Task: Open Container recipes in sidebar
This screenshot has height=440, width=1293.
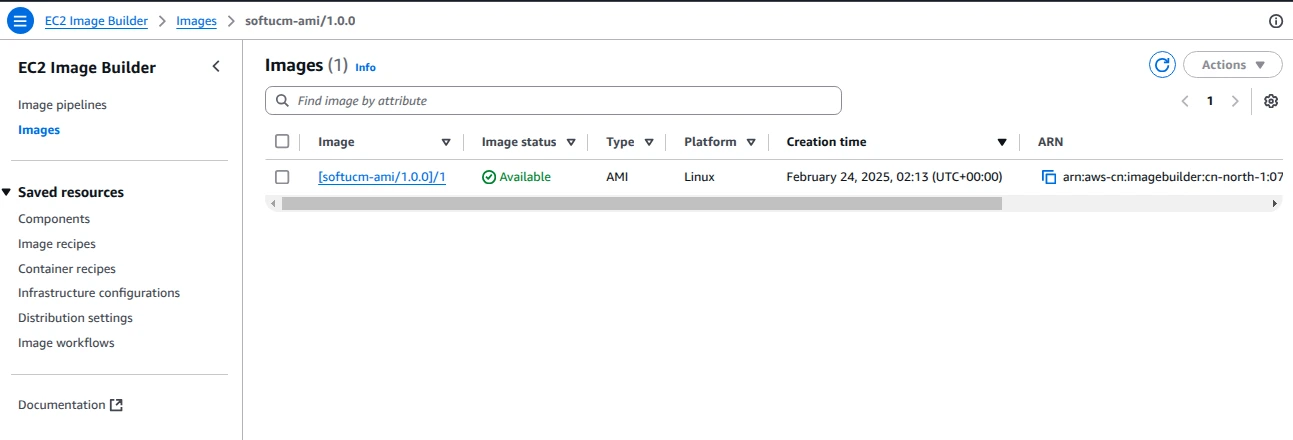Action: tap(67, 269)
